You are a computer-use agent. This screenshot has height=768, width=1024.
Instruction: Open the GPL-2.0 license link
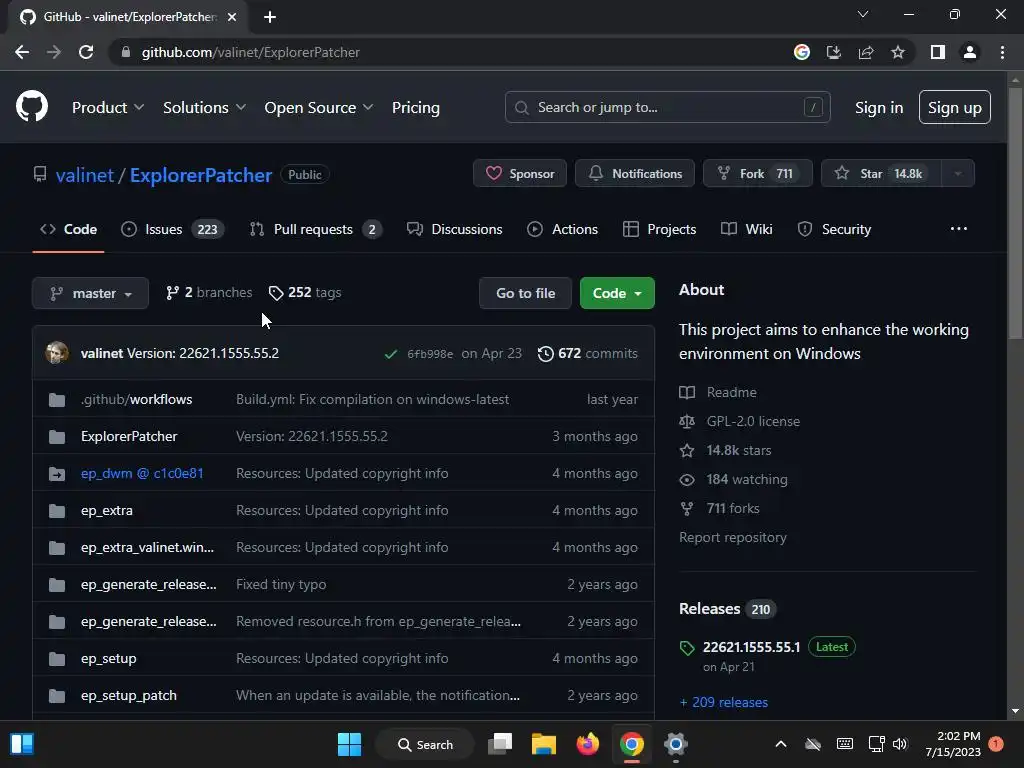pos(740,421)
